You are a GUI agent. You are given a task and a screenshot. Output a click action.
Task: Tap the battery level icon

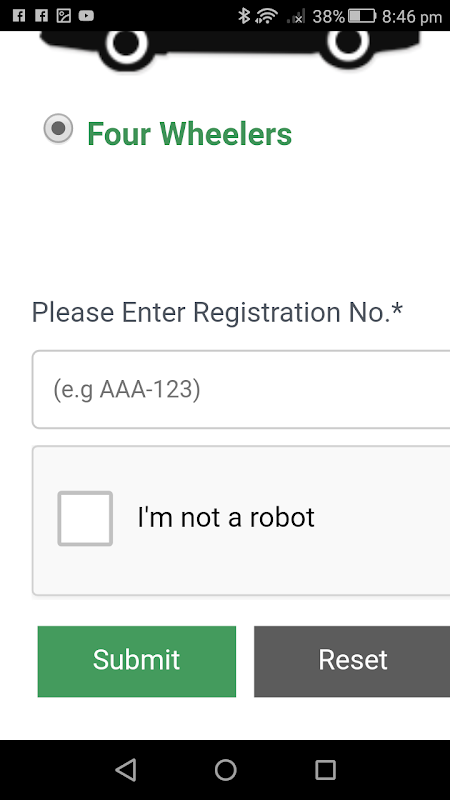pyautogui.click(x=362, y=16)
